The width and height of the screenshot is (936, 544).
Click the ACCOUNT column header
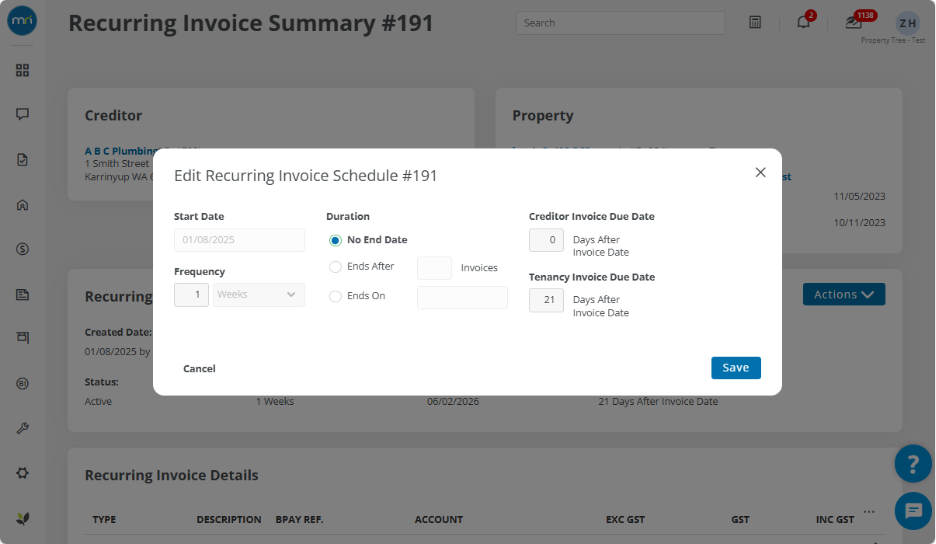438,520
